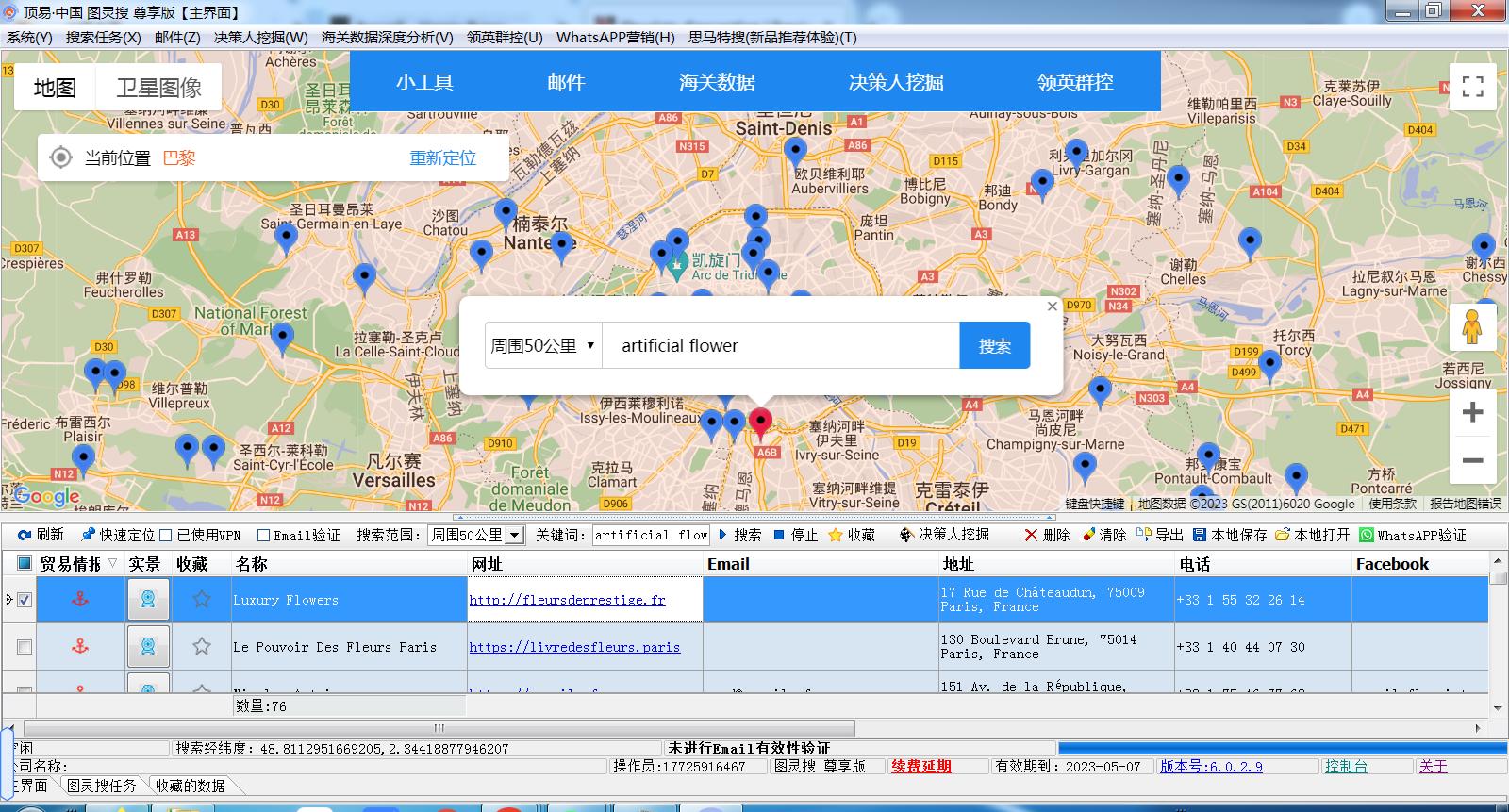
Task: Open the livredesfleurs.paris link
Action: 574,647
